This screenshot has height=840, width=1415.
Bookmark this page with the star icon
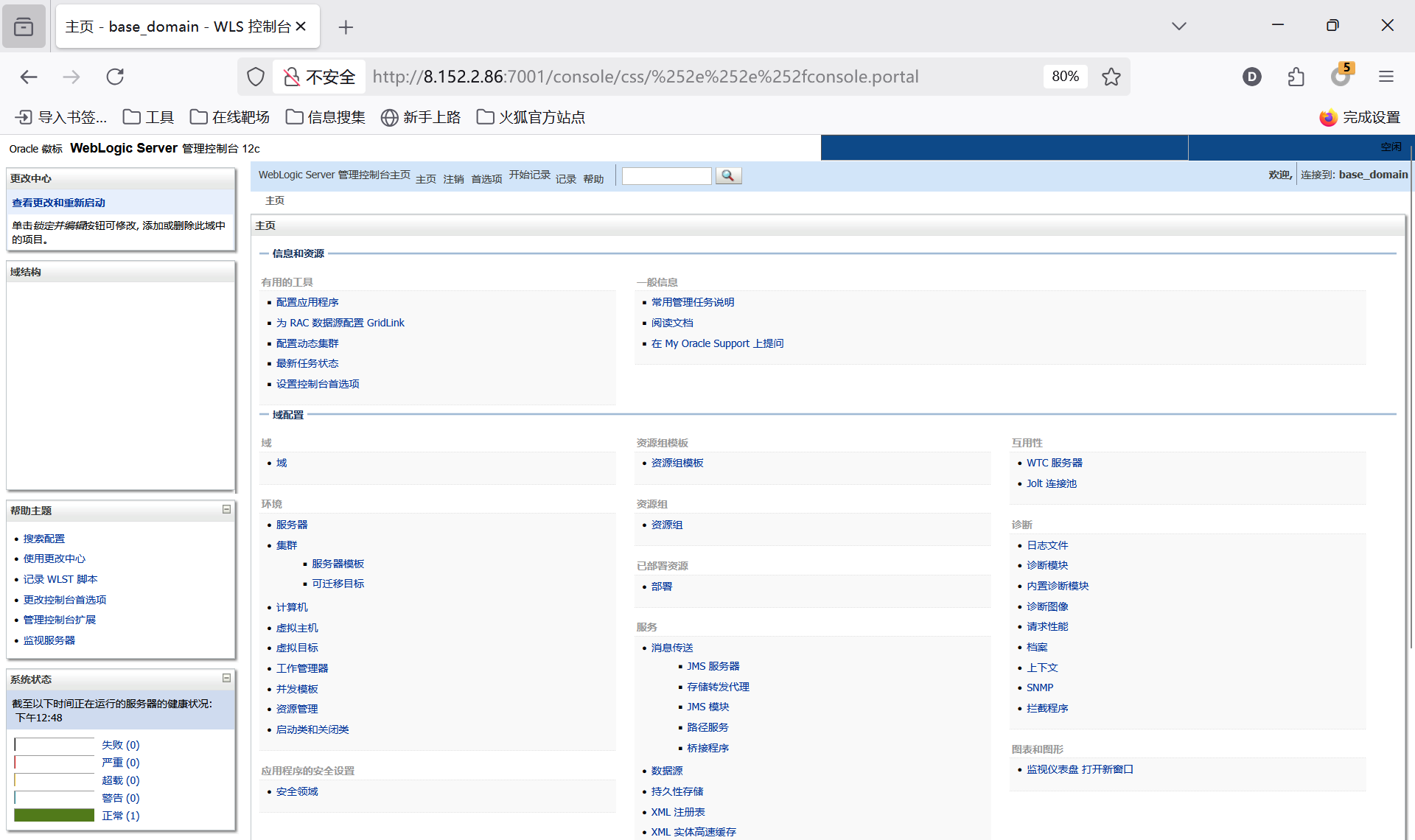1111,77
